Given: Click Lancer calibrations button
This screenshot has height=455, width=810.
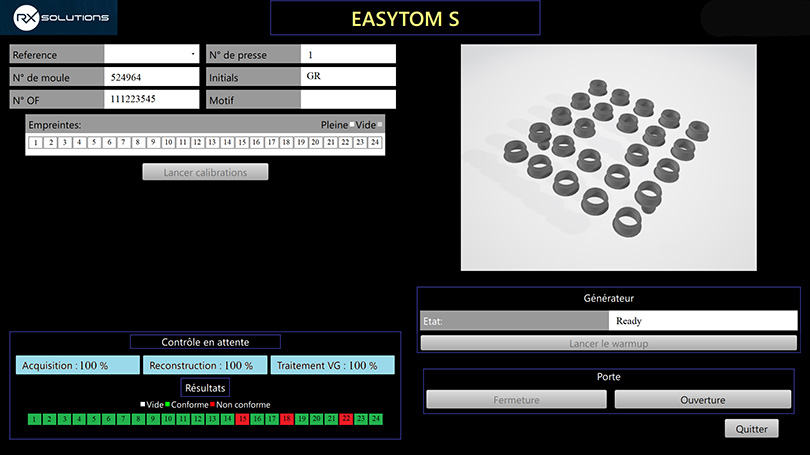Looking at the screenshot, I should [x=205, y=172].
